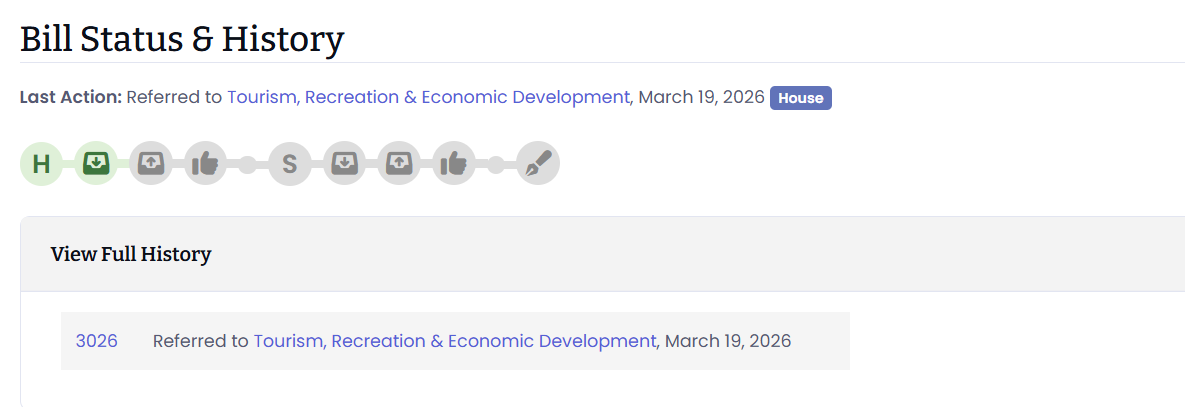Click the gray Senate "S" progress icon

coord(289,163)
